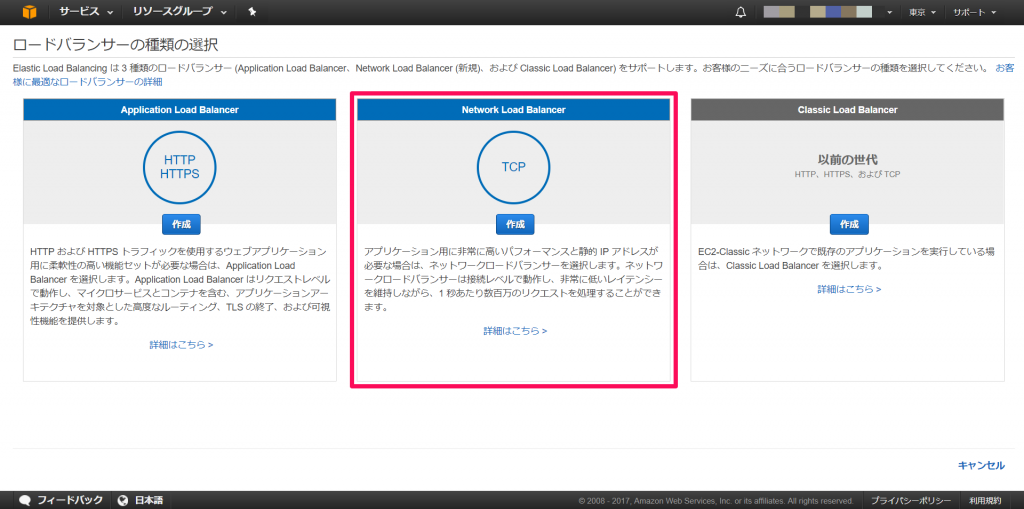Click the Amazon Web Services copyright text
This screenshot has width=1024, height=509.
pyautogui.click(x=716, y=501)
